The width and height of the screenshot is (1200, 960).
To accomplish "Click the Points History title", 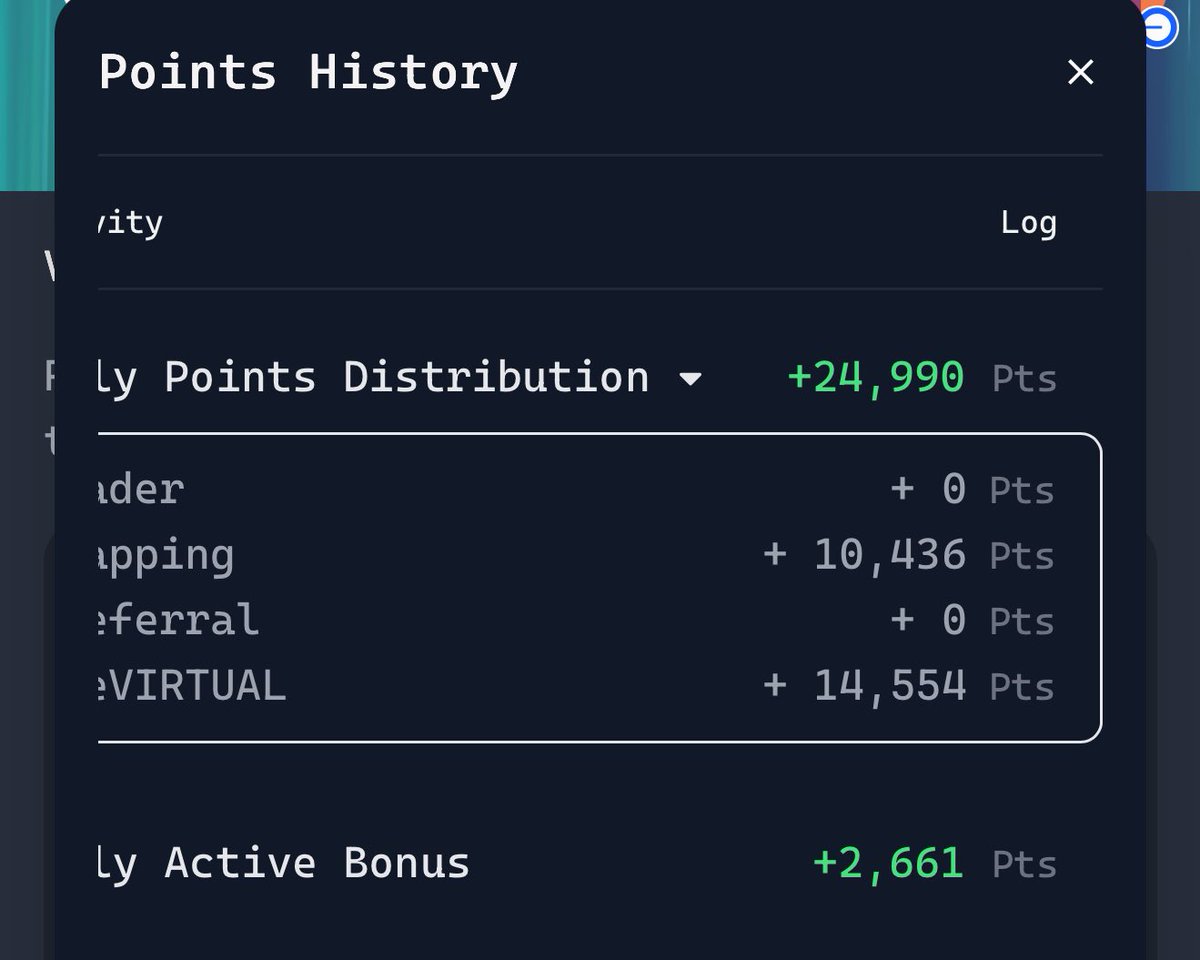I will (x=308, y=72).
